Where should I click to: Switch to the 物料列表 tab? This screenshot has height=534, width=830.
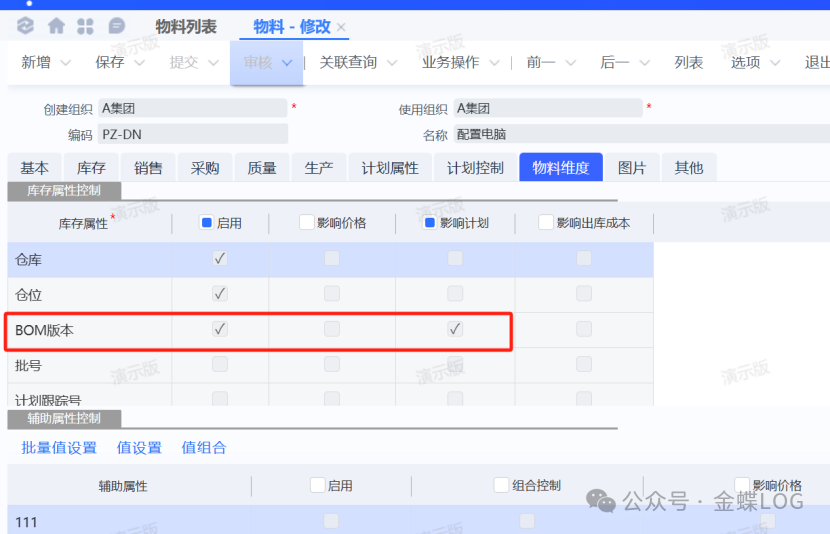point(186,27)
